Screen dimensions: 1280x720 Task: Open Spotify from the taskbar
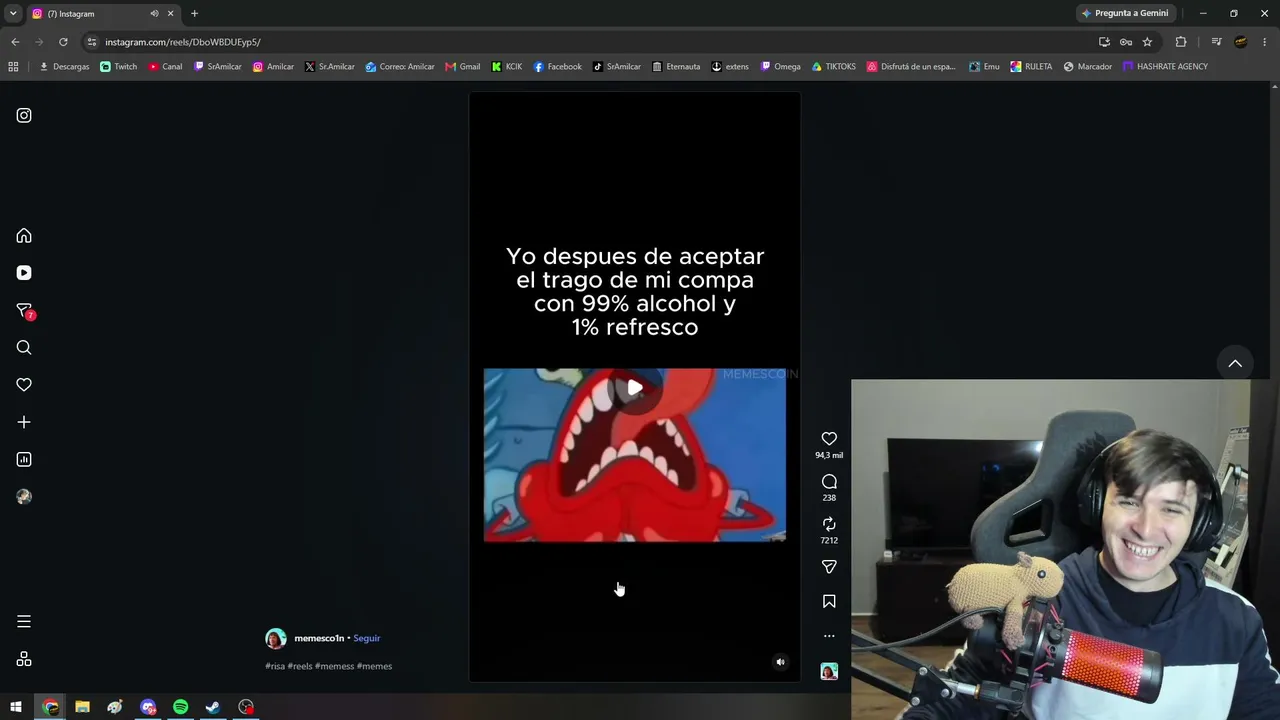180,707
